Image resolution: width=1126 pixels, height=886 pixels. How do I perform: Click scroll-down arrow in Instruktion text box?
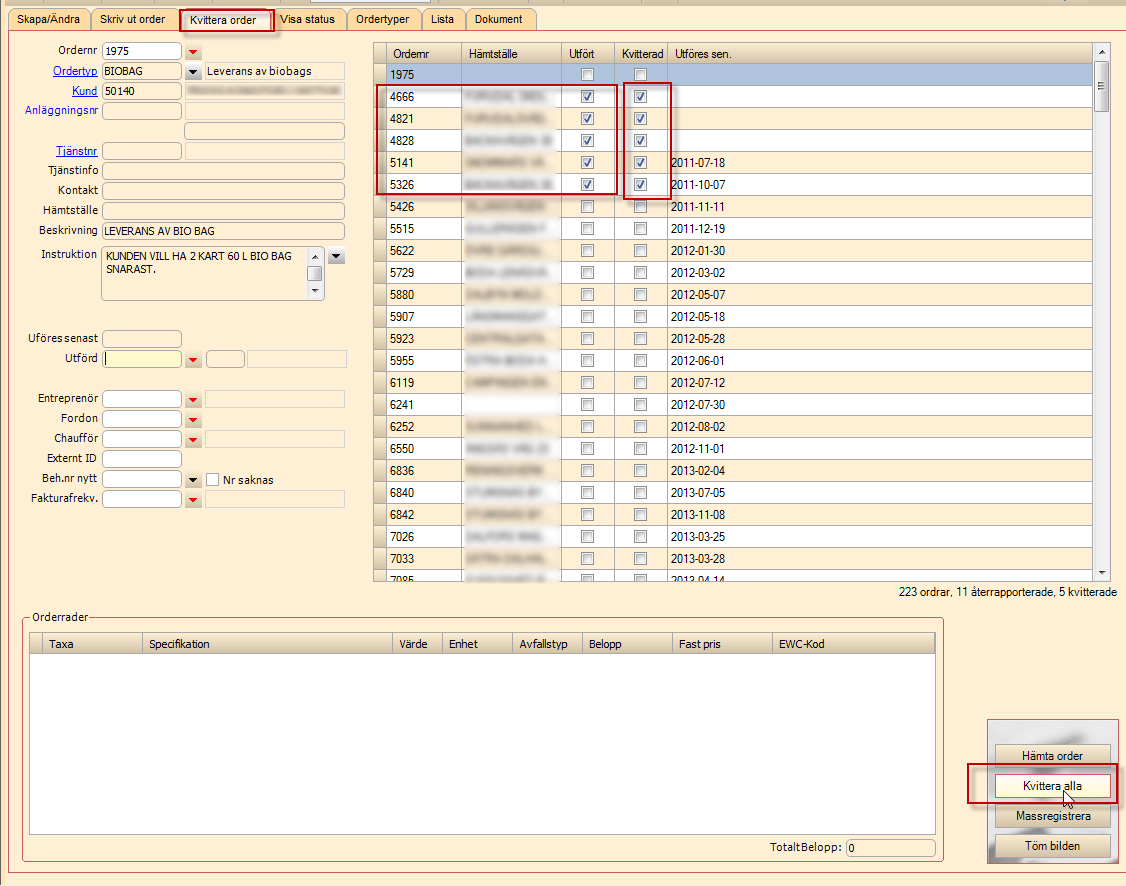pos(315,291)
